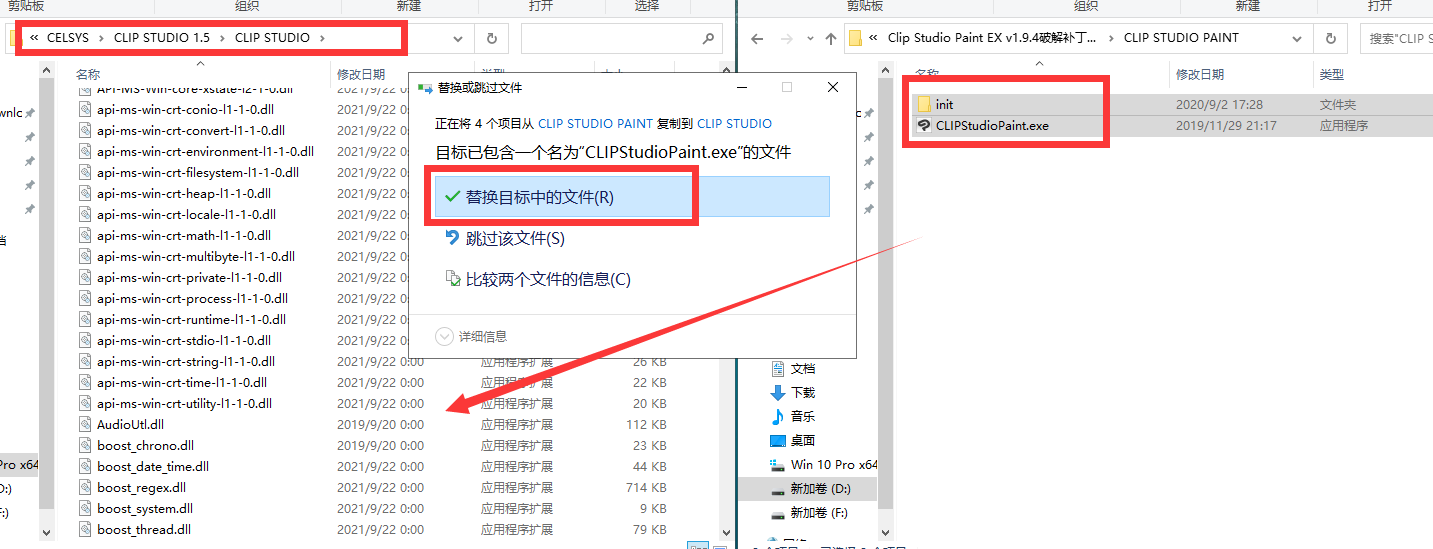Select the Clip Studio Paint EX v1.9.4 breadcrumb
The image size is (1433, 549).
pos(991,38)
